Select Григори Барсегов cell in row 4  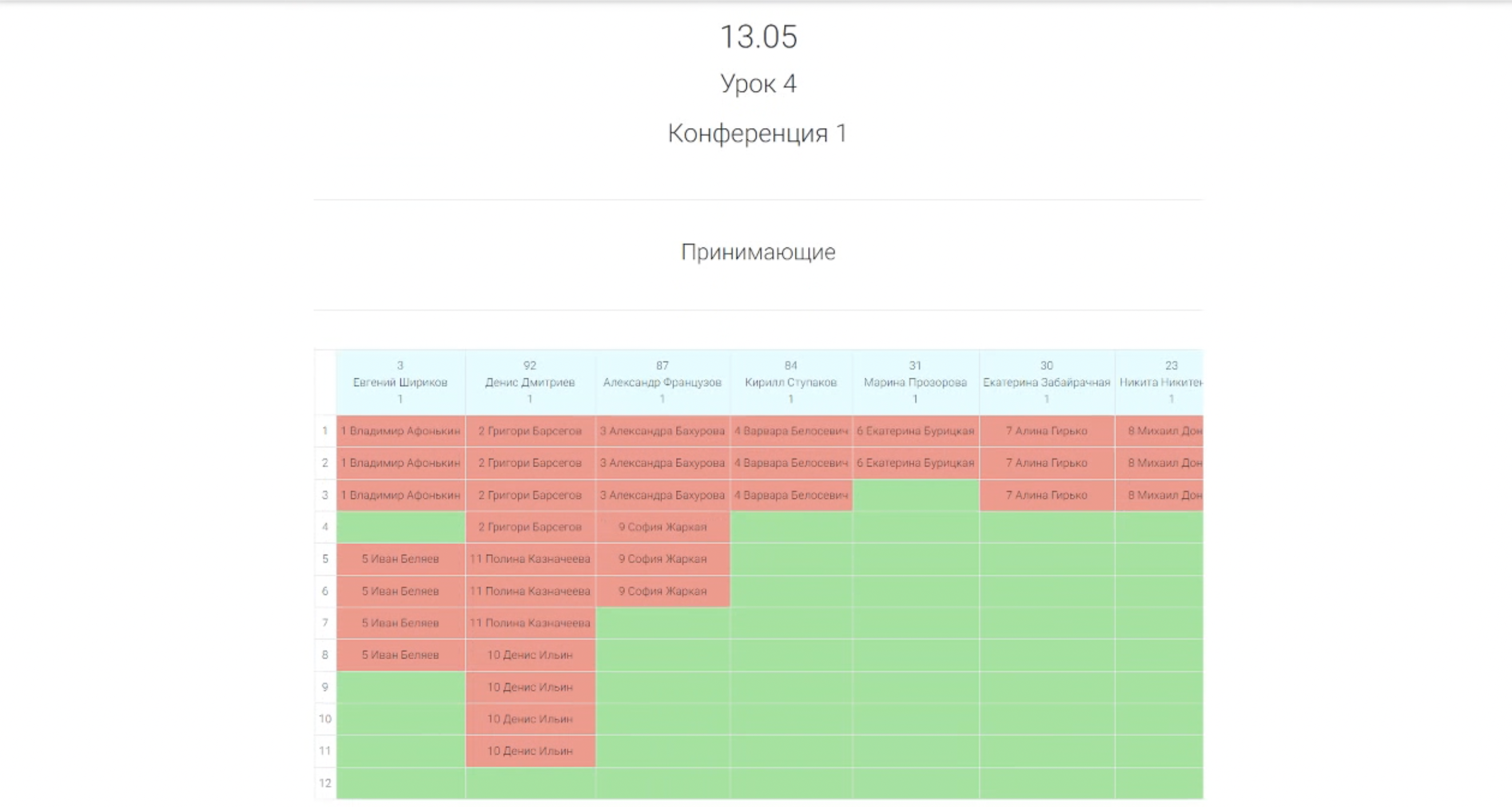[530, 526]
